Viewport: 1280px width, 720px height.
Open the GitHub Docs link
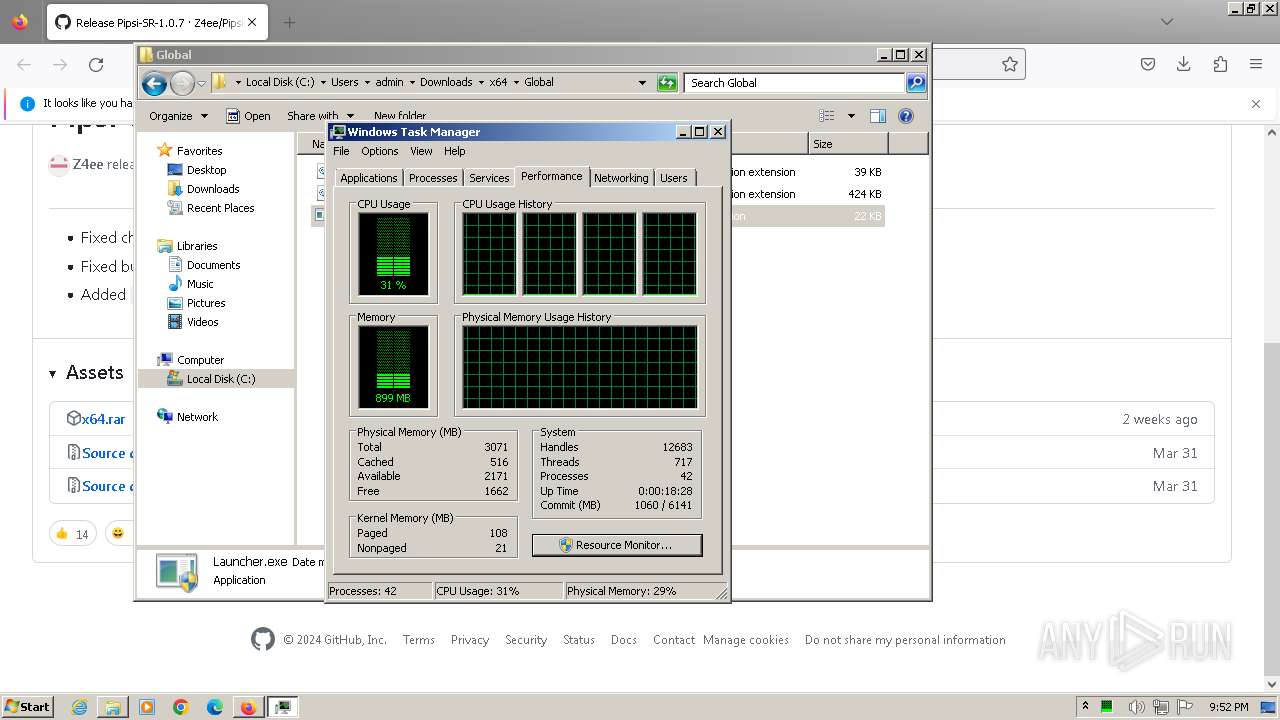tap(624, 640)
